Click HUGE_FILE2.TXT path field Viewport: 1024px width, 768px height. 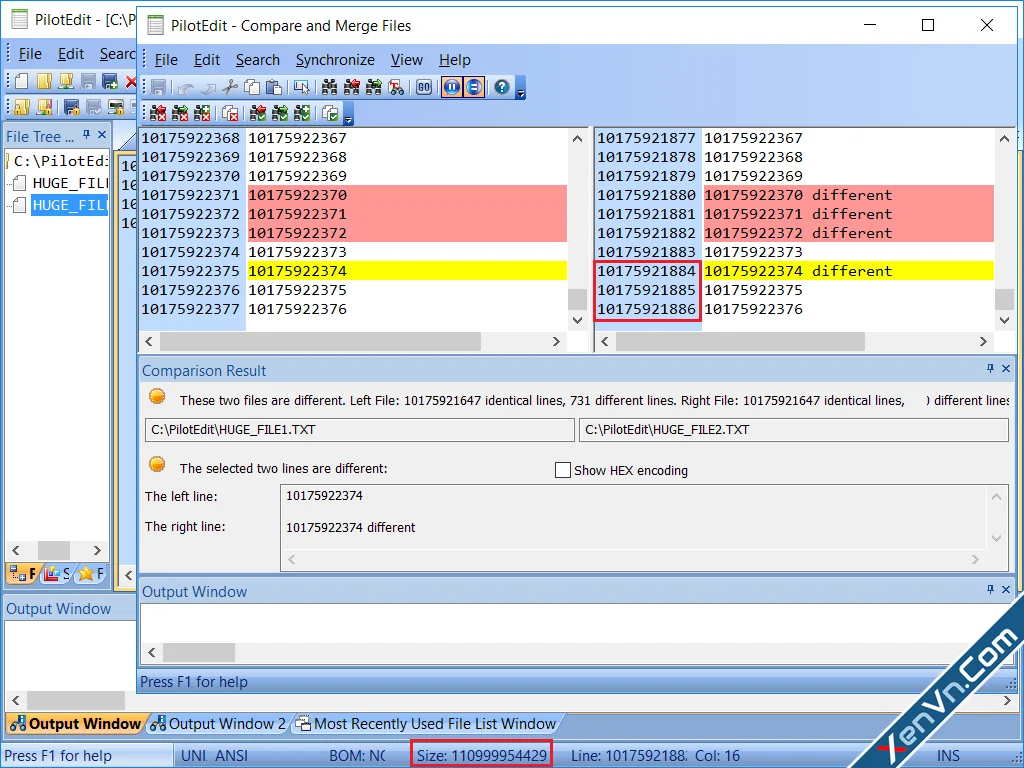point(793,430)
